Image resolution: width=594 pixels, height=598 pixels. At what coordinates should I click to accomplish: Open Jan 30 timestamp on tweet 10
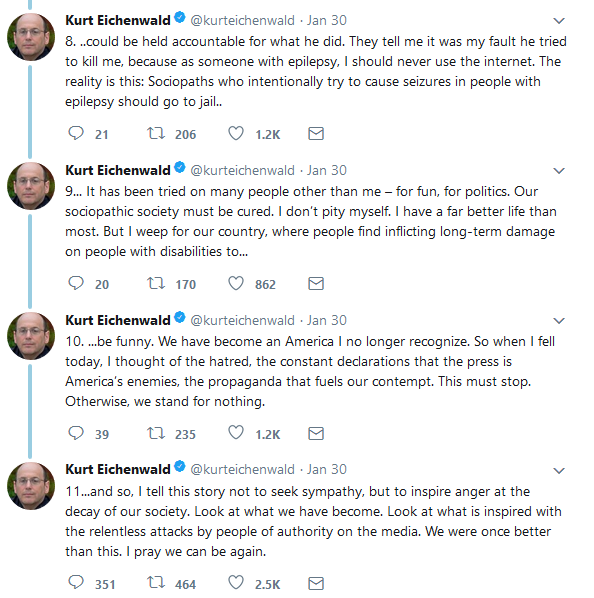327,320
